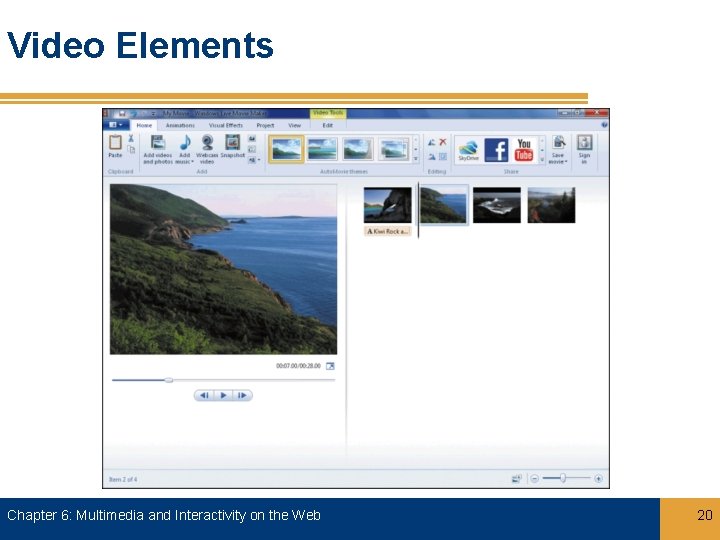
Task: Click the zoom out minus button
Action: coord(534,479)
